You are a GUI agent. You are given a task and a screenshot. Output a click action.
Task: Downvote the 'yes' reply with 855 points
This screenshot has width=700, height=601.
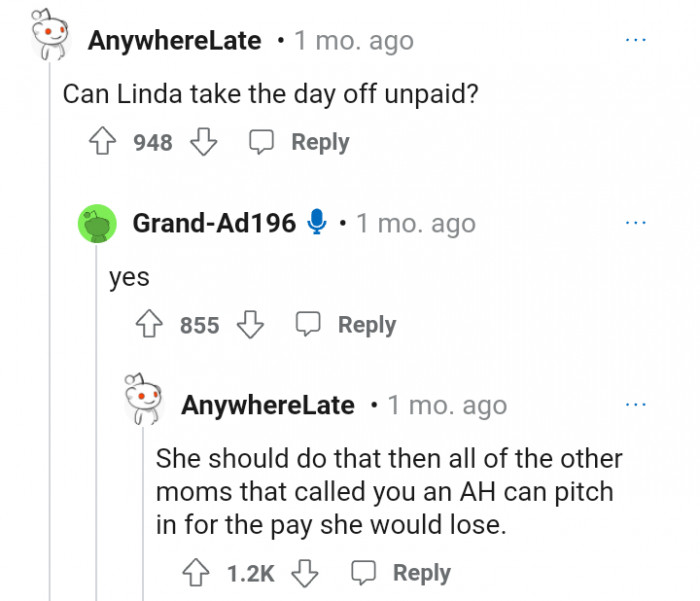click(x=249, y=325)
